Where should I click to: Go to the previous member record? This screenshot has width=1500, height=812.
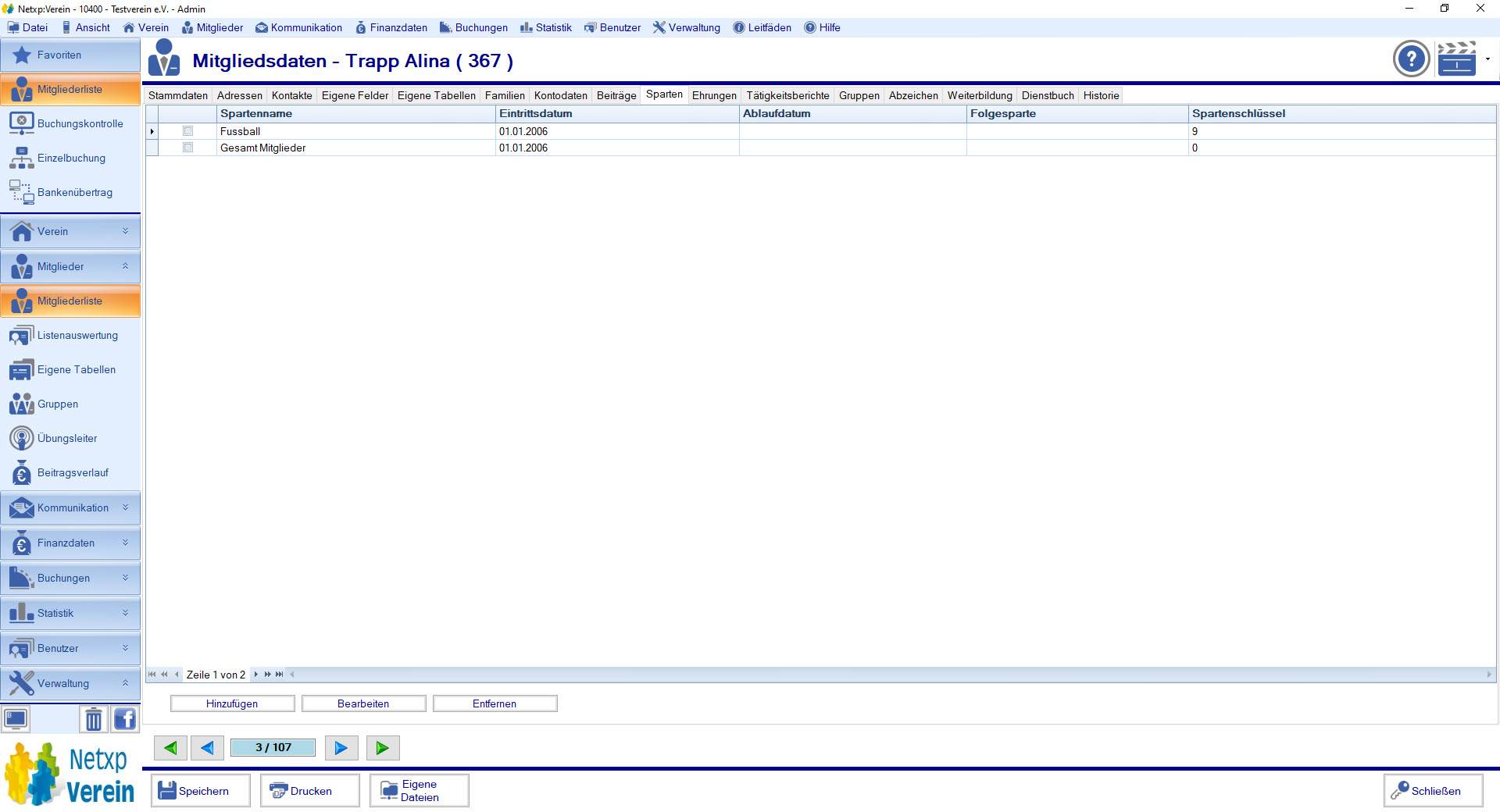click(x=207, y=748)
